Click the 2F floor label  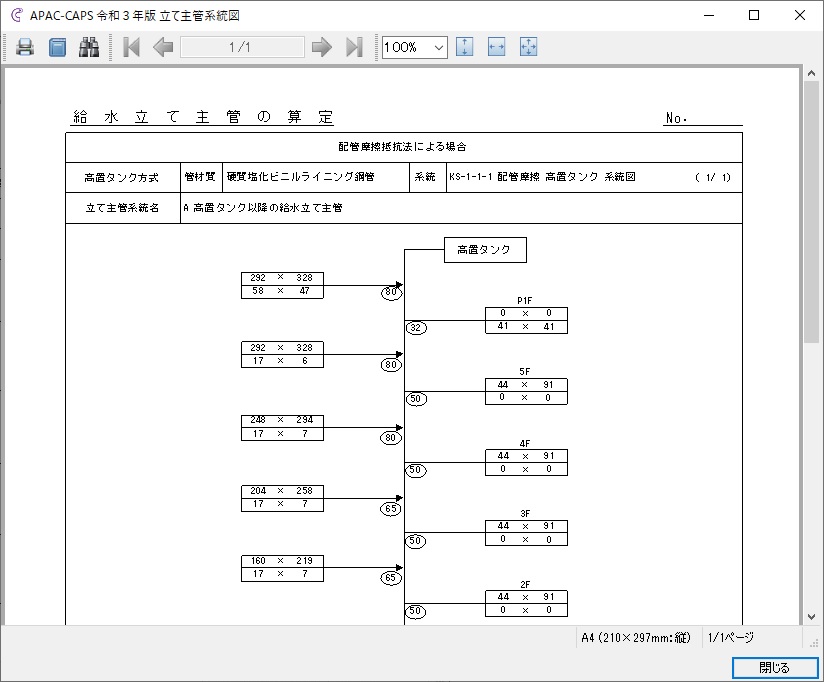point(524,584)
